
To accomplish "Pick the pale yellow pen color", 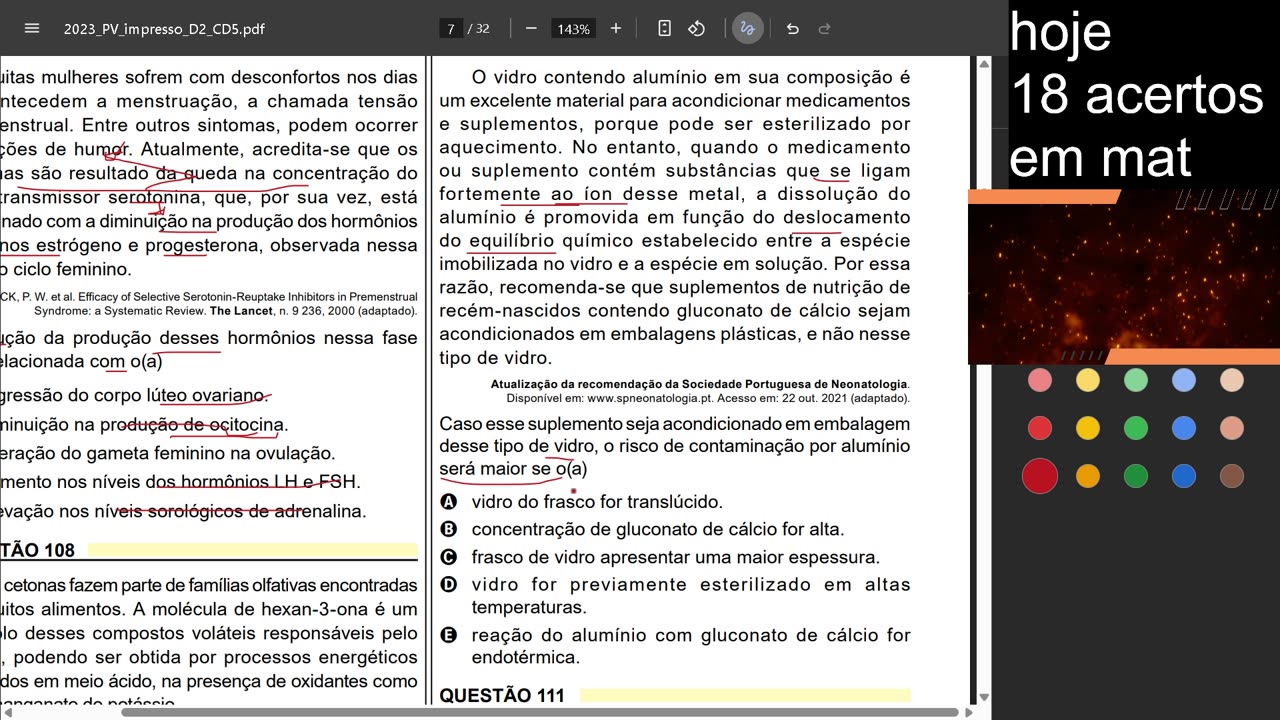I will [x=1088, y=380].
